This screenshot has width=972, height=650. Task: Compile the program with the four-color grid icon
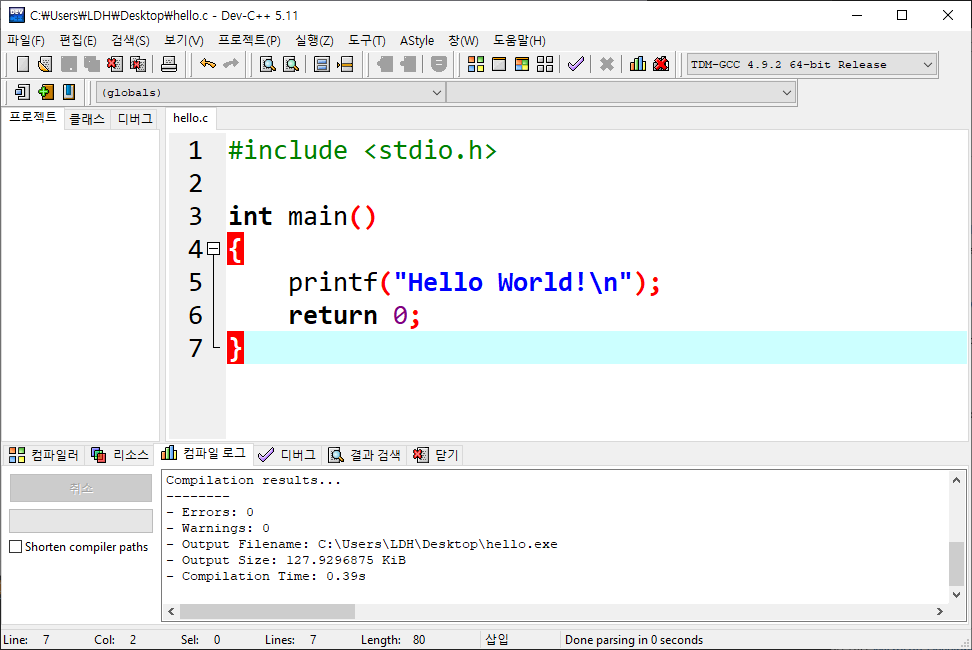[475, 64]
